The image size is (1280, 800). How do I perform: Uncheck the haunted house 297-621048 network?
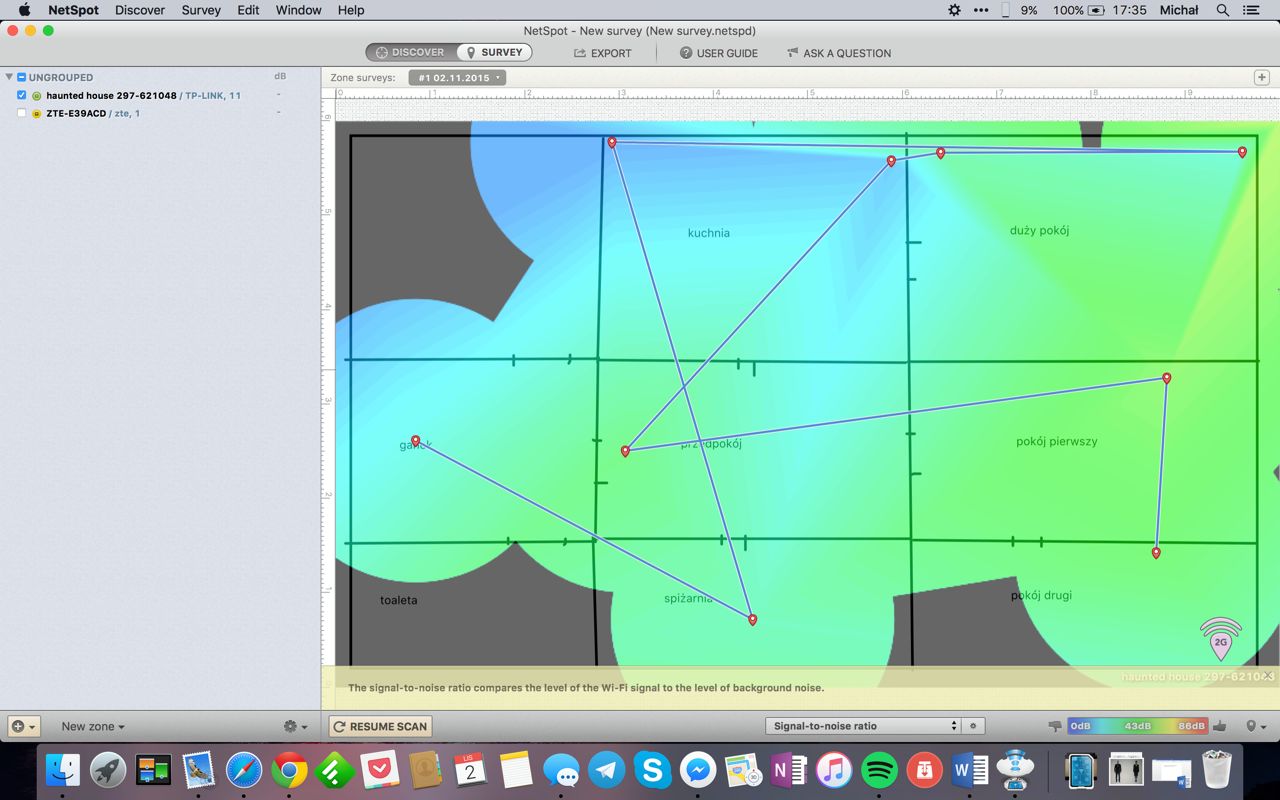tap(22, 95)
